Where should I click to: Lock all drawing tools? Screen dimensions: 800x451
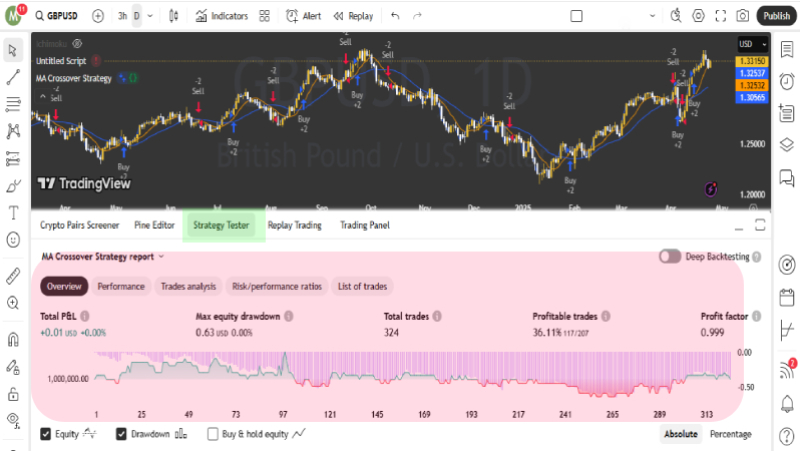click(x=13, y=394)
